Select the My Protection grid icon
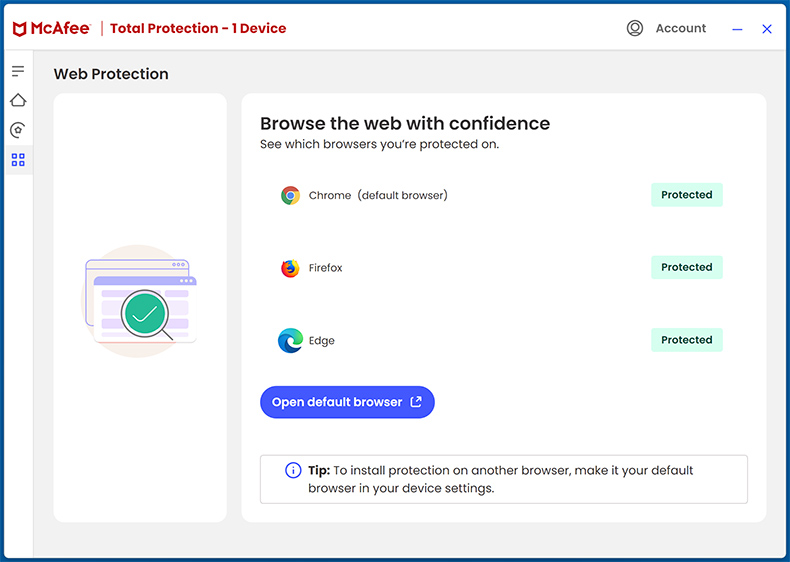 18,160
